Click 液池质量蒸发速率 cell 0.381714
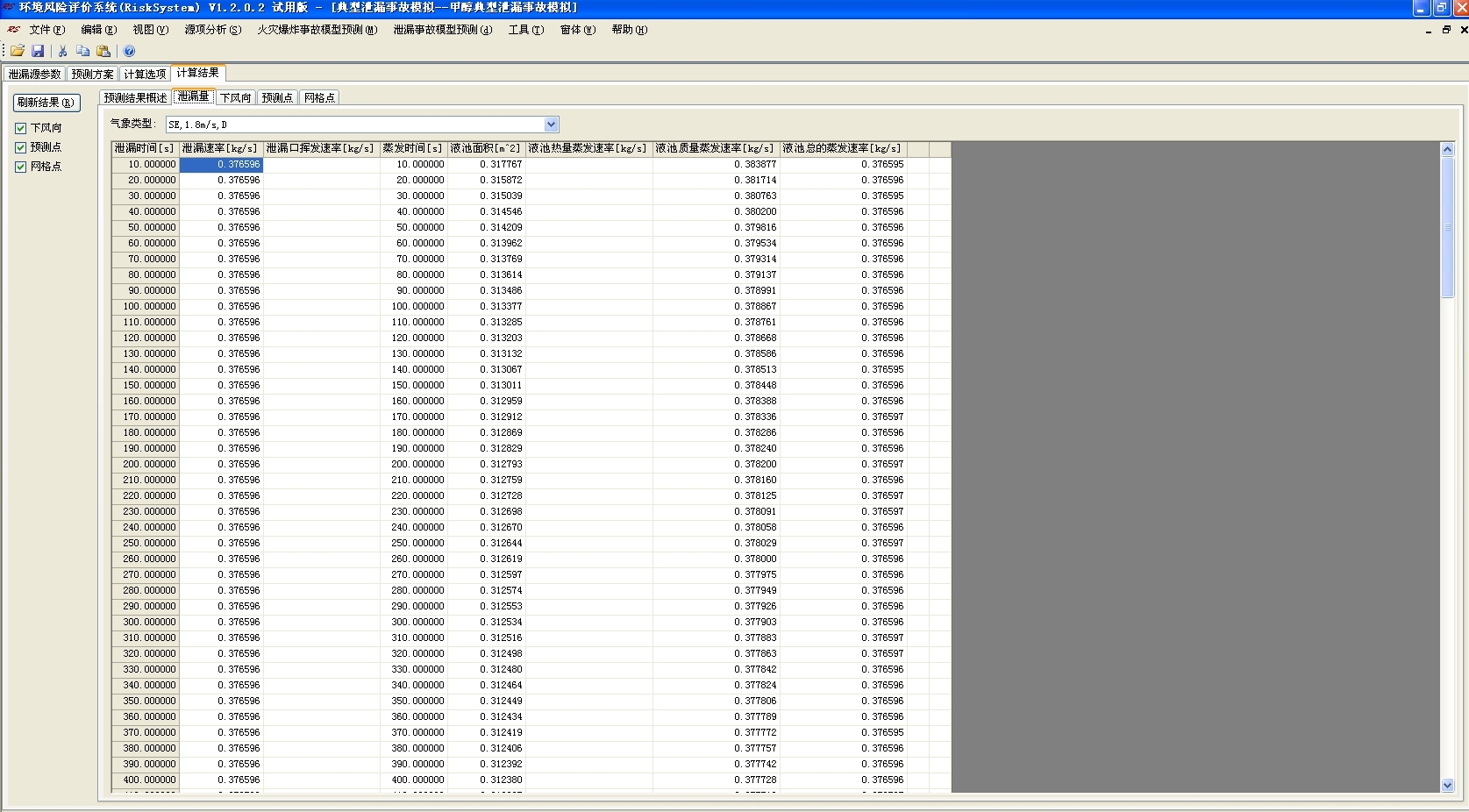Image resolution: width=1469 pixels, height=812 pixels. pyautogui.click(x=716, y=181)
